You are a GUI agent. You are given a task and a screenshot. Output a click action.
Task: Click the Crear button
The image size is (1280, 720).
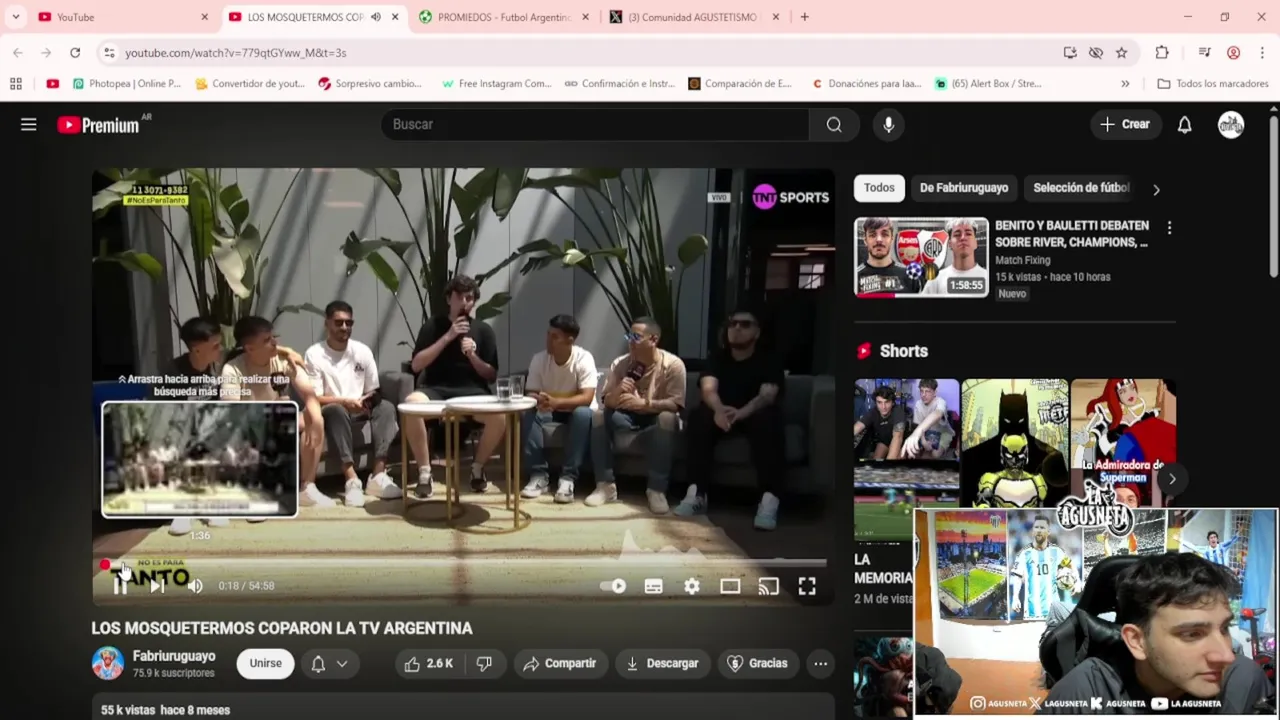[1125, 124]
